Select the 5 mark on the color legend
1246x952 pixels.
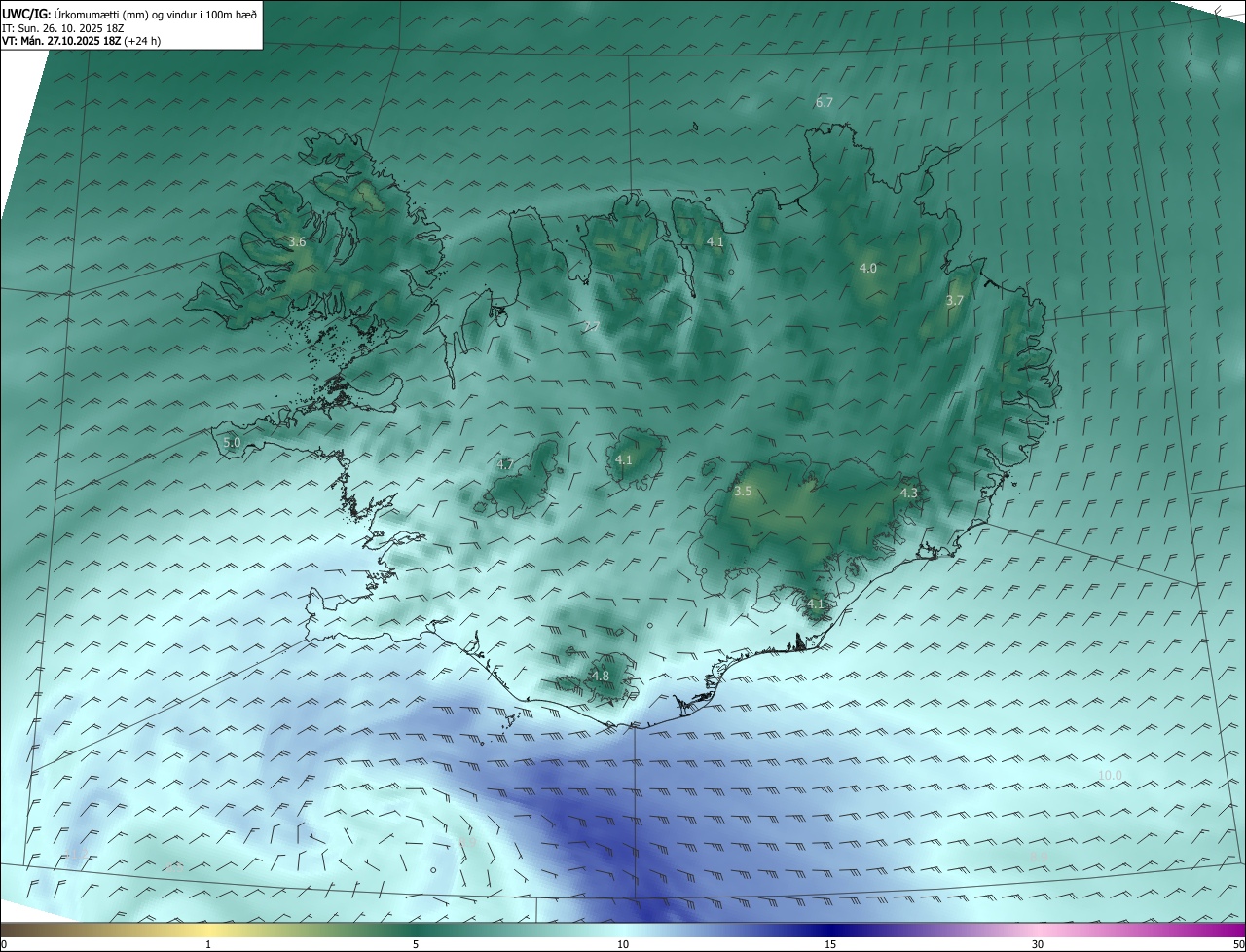tap(416, 944)
